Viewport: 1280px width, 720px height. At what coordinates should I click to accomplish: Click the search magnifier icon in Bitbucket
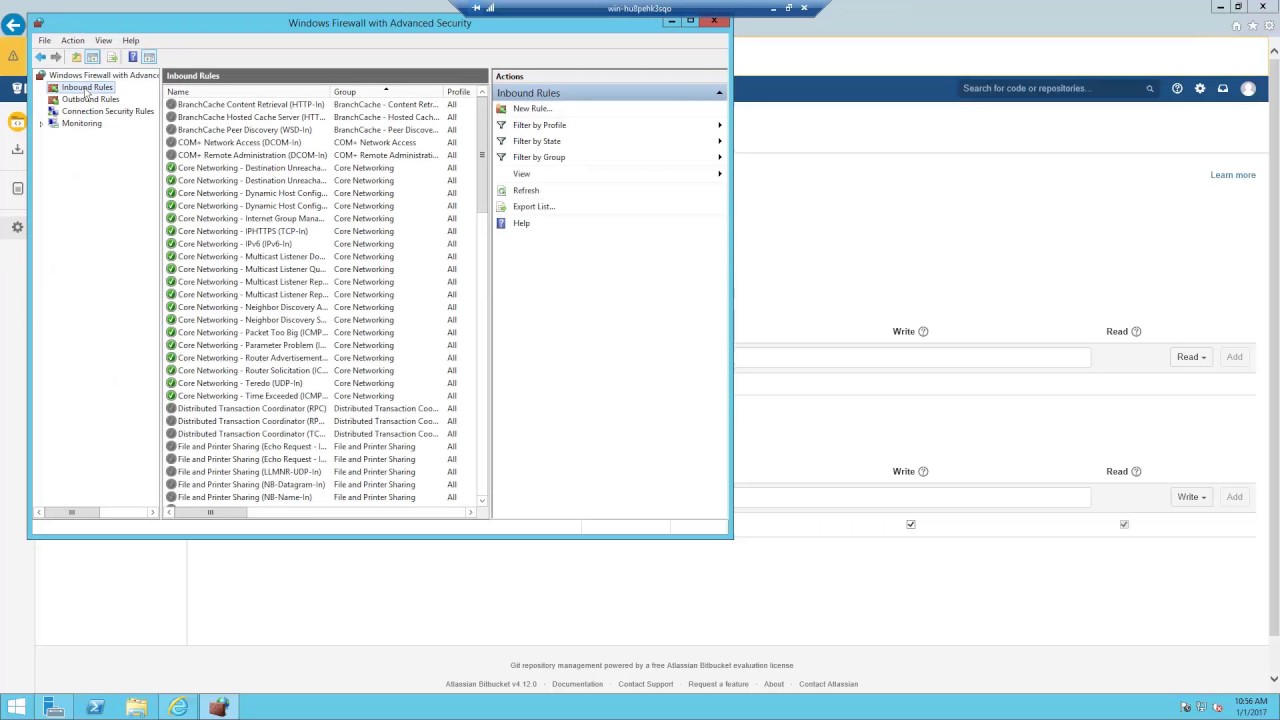(1150, 88)
